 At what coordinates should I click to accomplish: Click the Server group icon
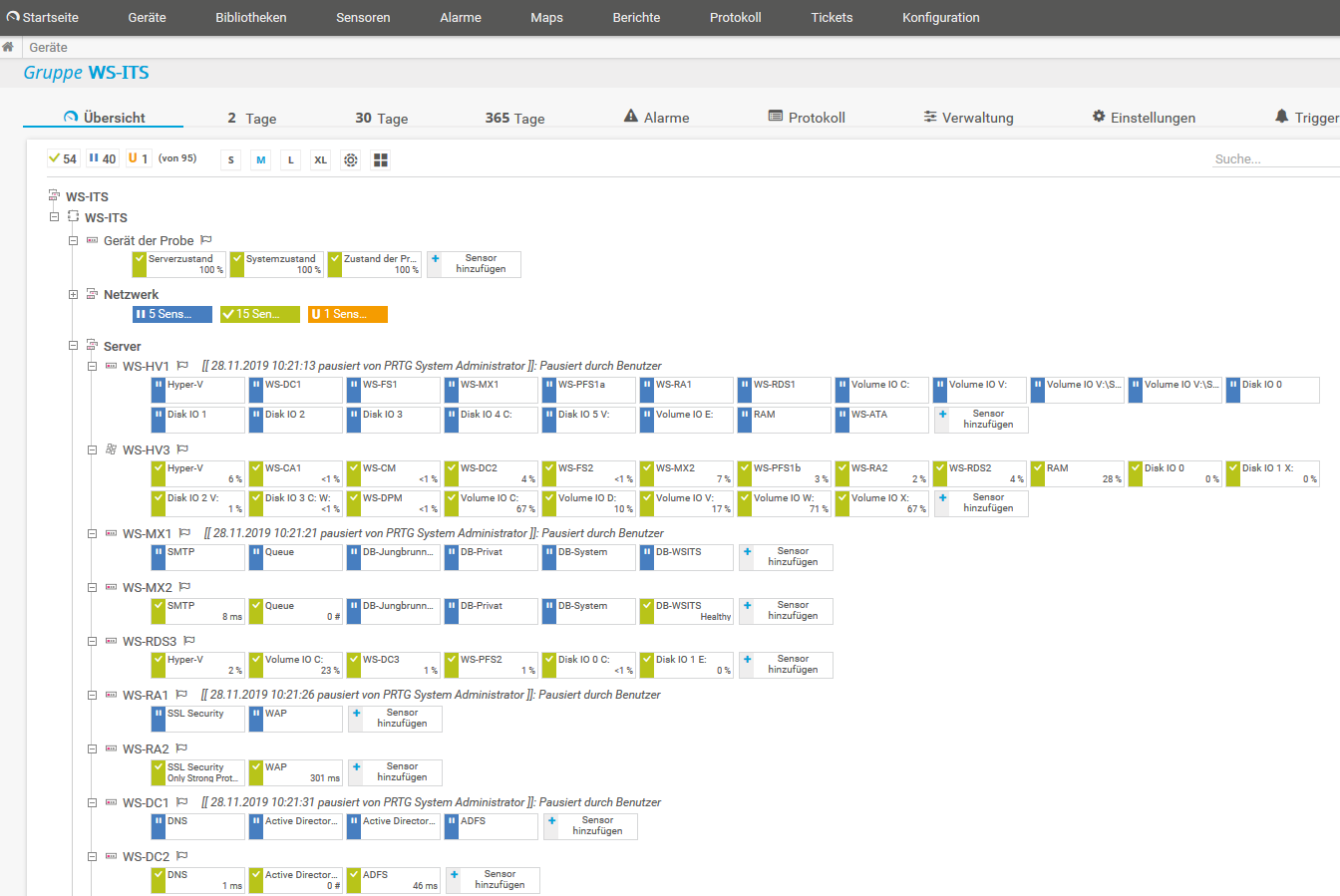tap(92, 346)
